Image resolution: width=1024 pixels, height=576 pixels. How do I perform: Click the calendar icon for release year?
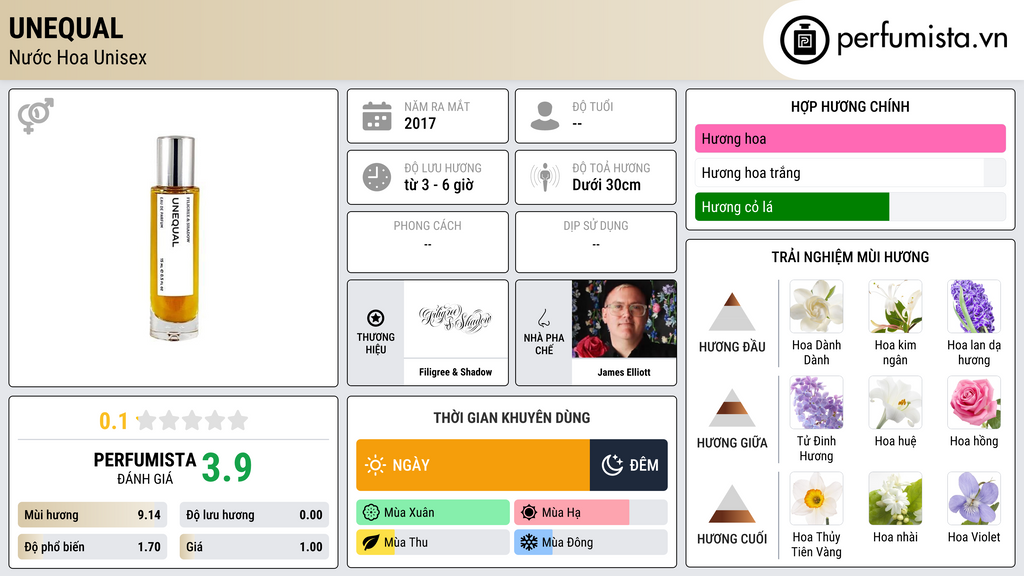(x=377, y=116)
